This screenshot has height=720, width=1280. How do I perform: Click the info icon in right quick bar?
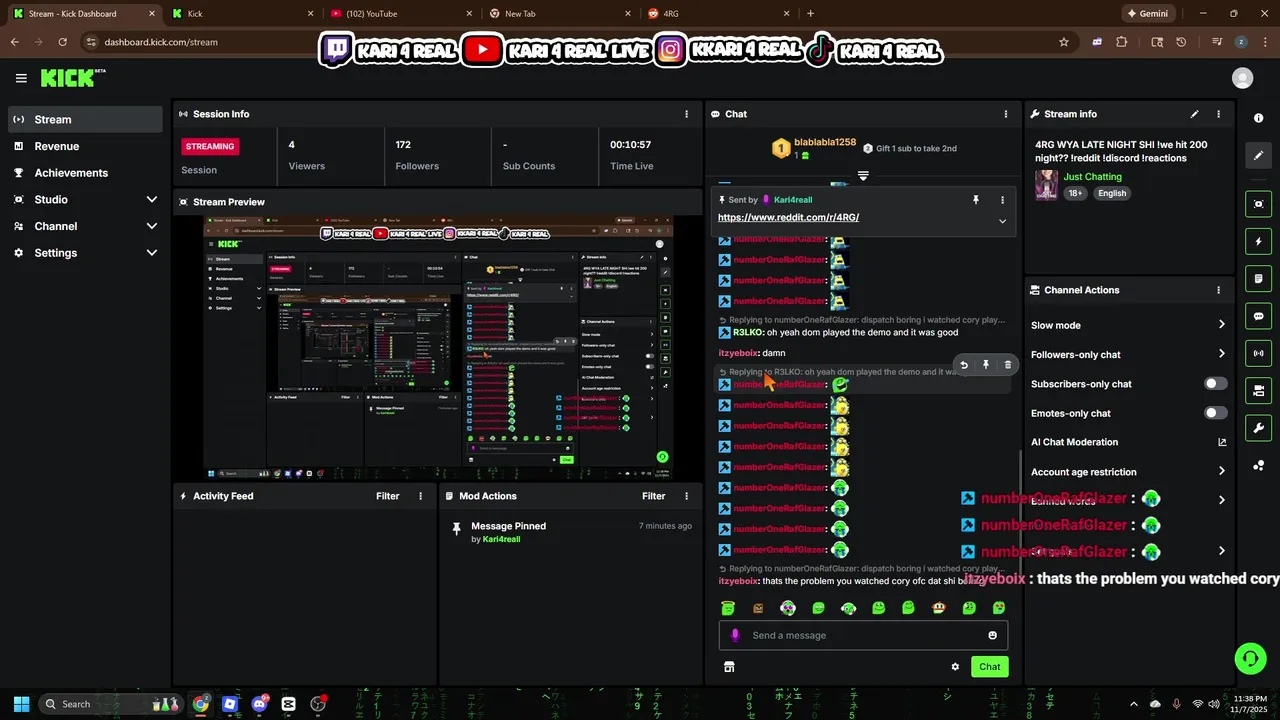click(1258, 118)
